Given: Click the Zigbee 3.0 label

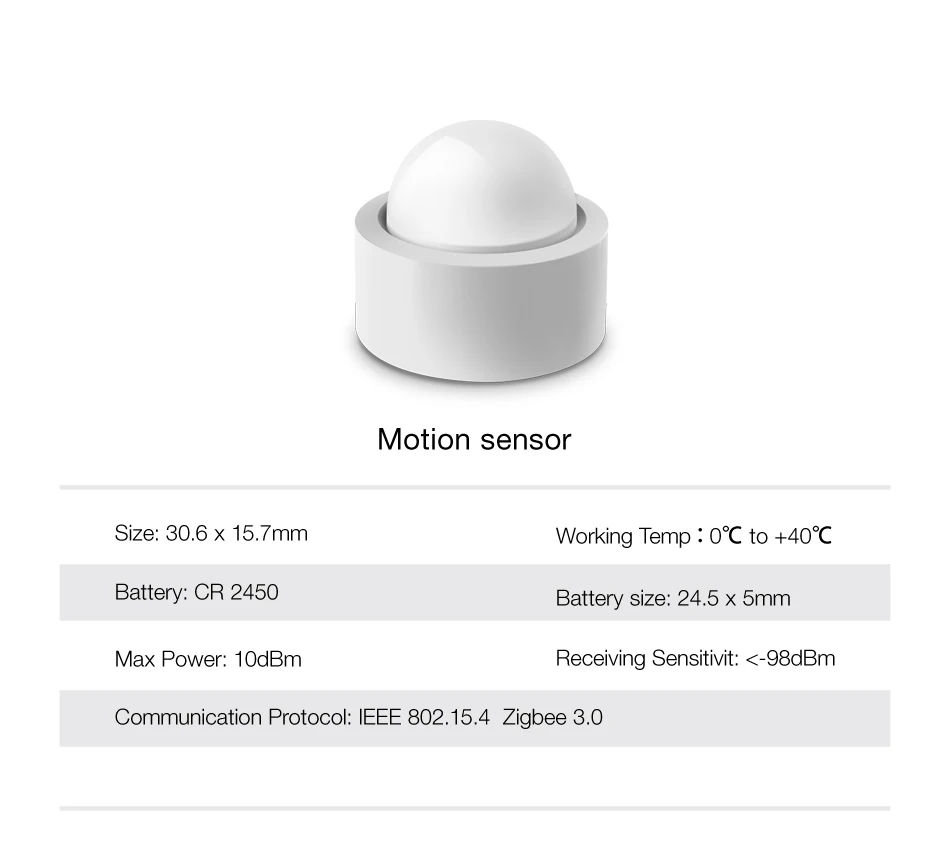Looking at the screenshot, I should pos(553,717).
